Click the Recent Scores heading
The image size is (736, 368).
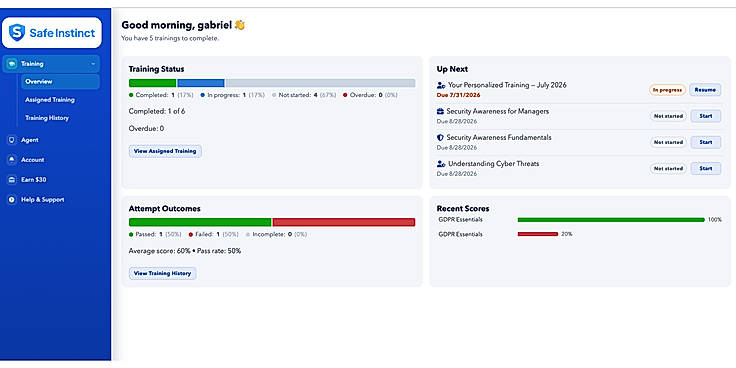pos(463,208)
